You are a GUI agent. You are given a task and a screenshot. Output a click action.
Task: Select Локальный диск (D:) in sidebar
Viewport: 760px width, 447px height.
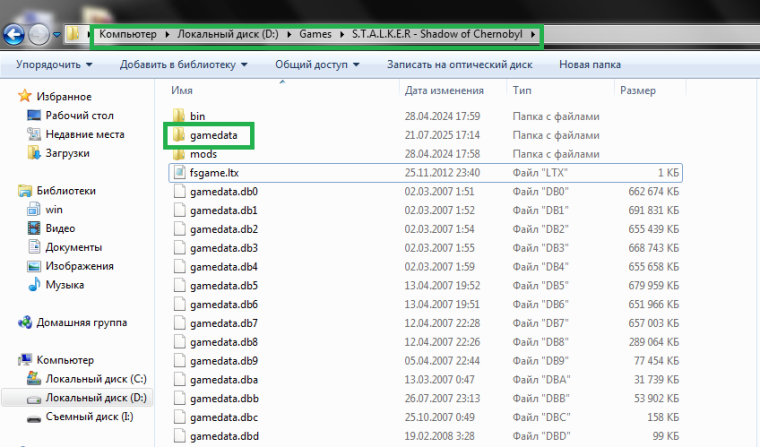point(96,398)
